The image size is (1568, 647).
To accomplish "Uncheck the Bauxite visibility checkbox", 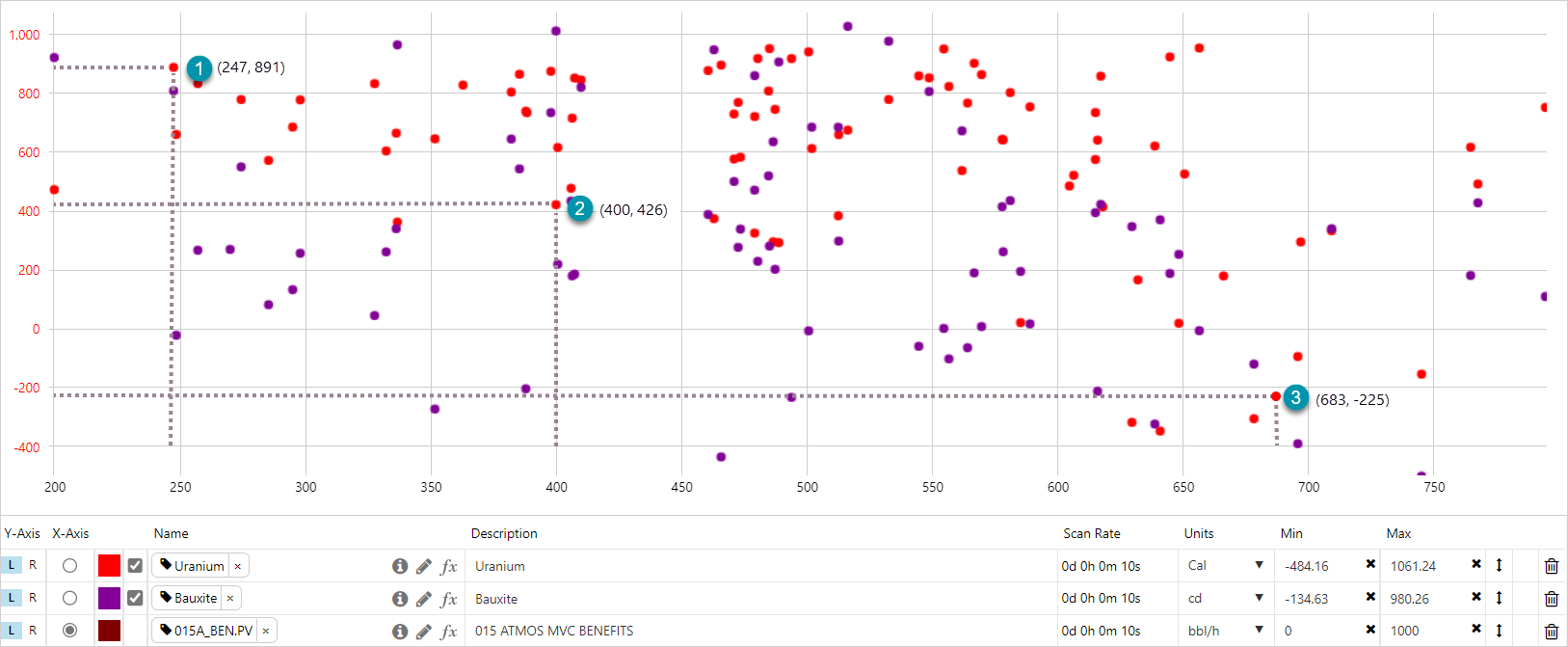I will pos(135,598).
